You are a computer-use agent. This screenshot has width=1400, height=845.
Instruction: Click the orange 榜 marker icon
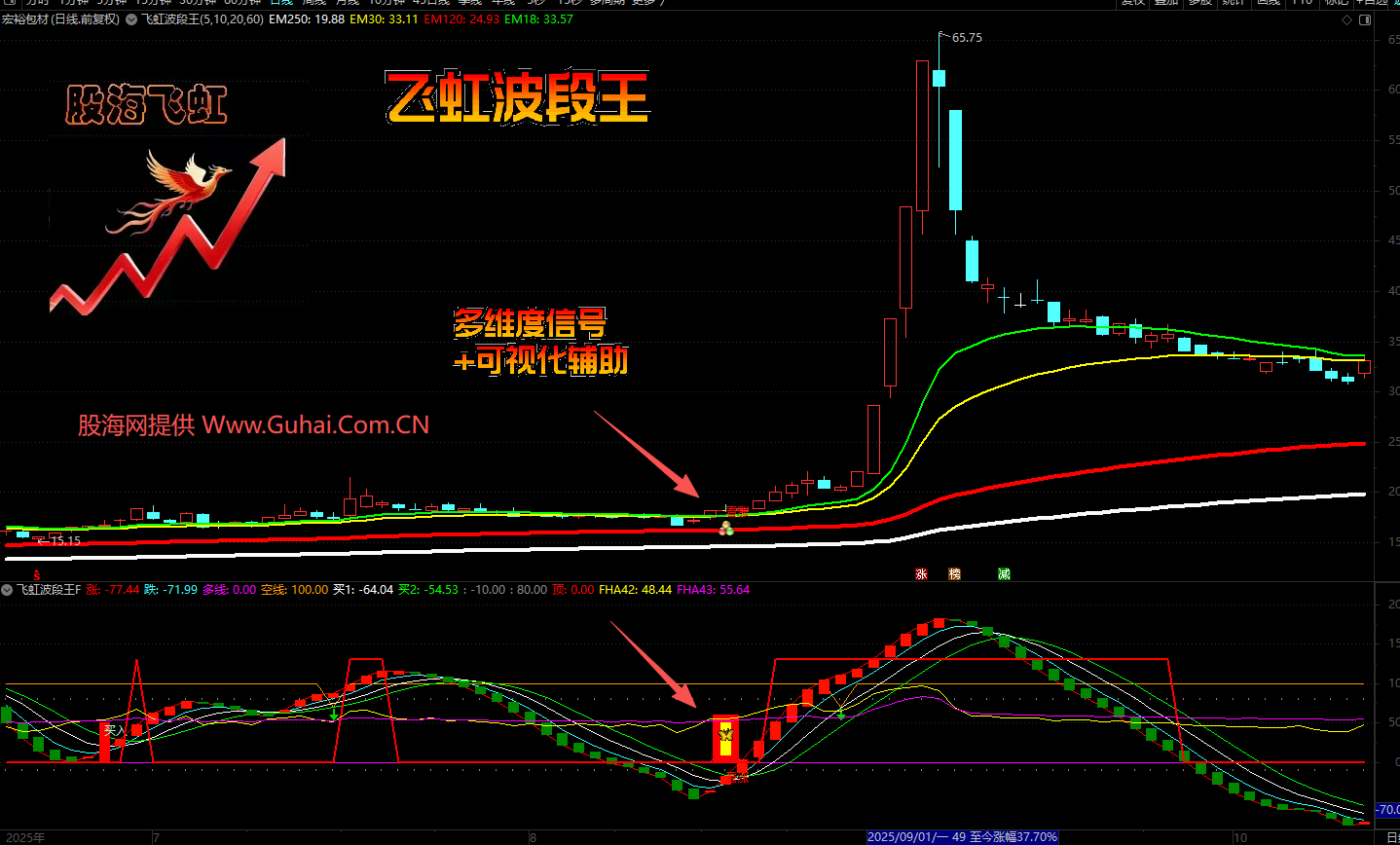point(954,574)
